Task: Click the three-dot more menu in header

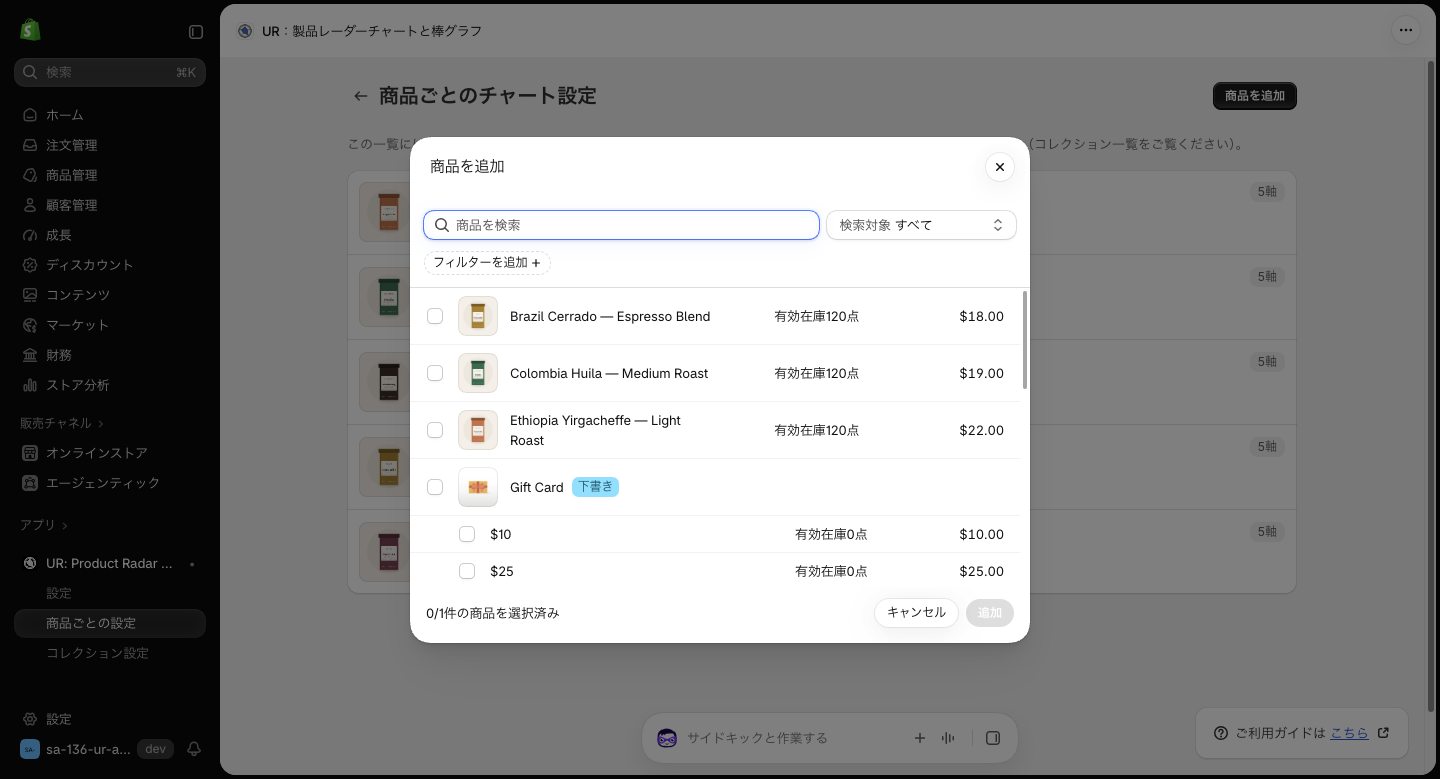Action: tap(1406, 30)
